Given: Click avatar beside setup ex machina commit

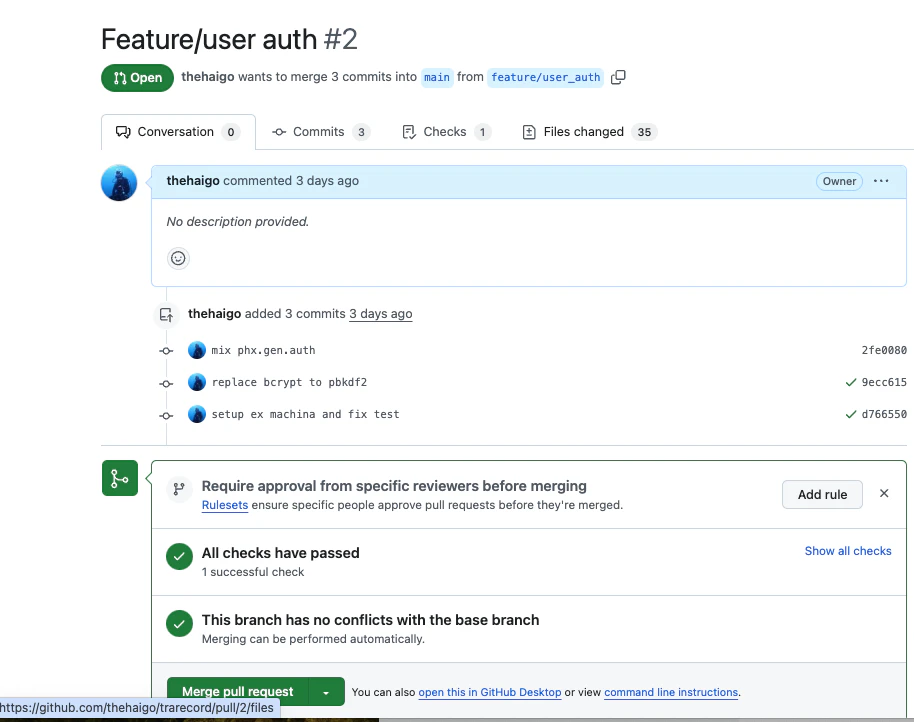Looking at the screenshot, I should pos(197,414).
